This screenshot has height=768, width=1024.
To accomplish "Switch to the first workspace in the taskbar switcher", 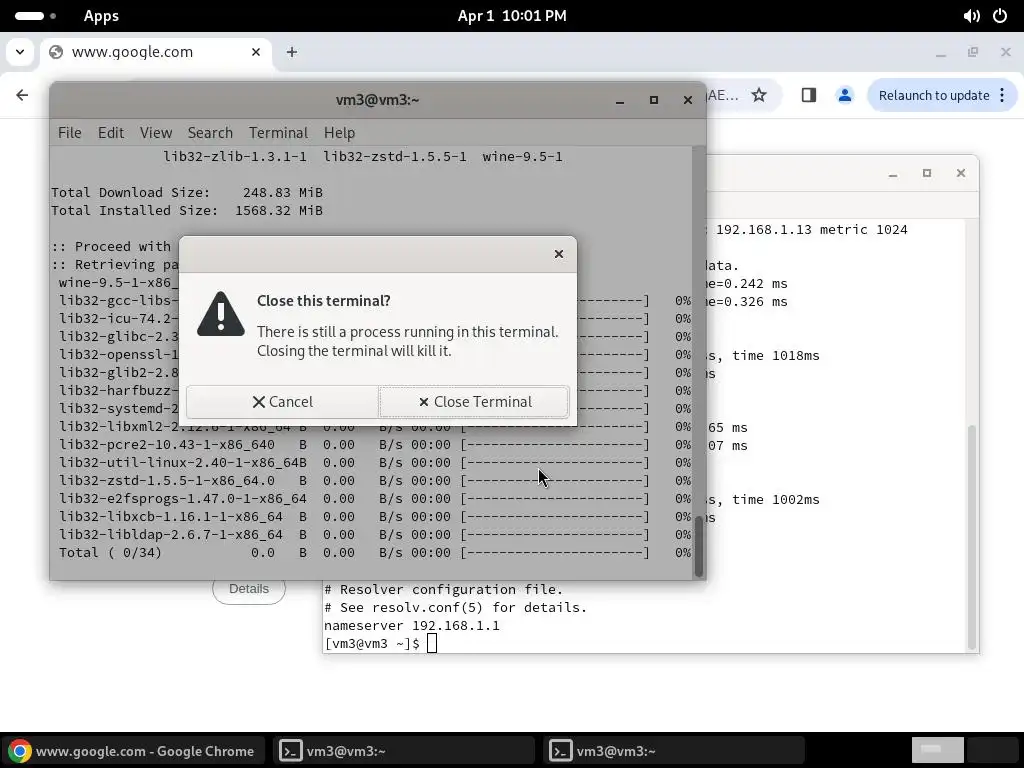I will tap(937, 750).
